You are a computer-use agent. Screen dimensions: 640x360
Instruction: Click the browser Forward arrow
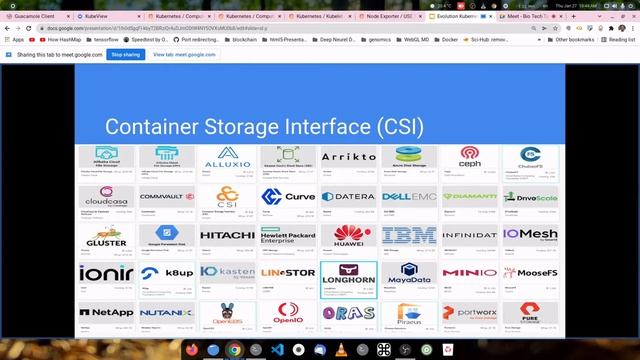[x=18, y=28]
